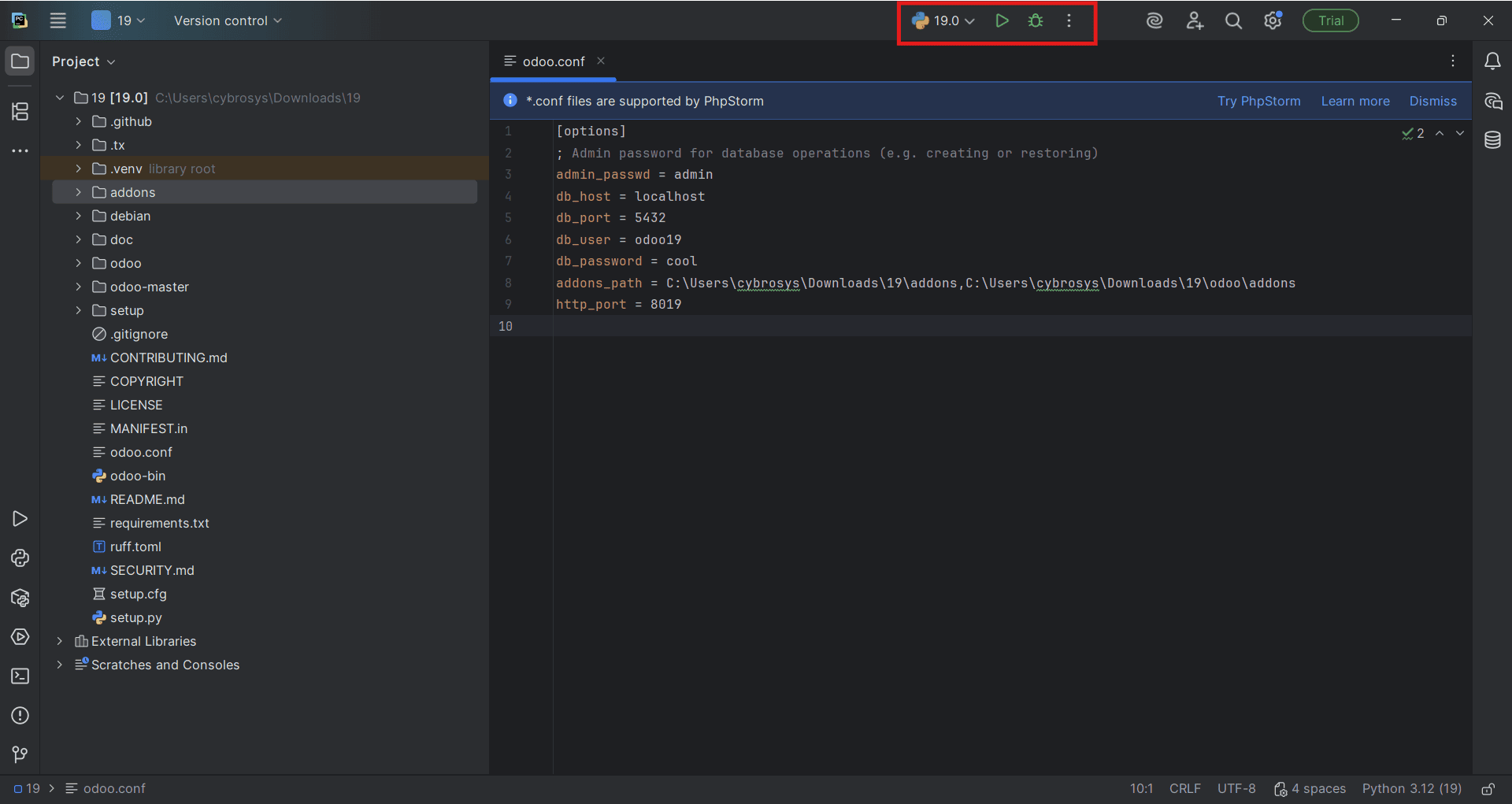This screenshot has width=1512, height=804.
Task: Select README.md in project tree
Action: 147,499
